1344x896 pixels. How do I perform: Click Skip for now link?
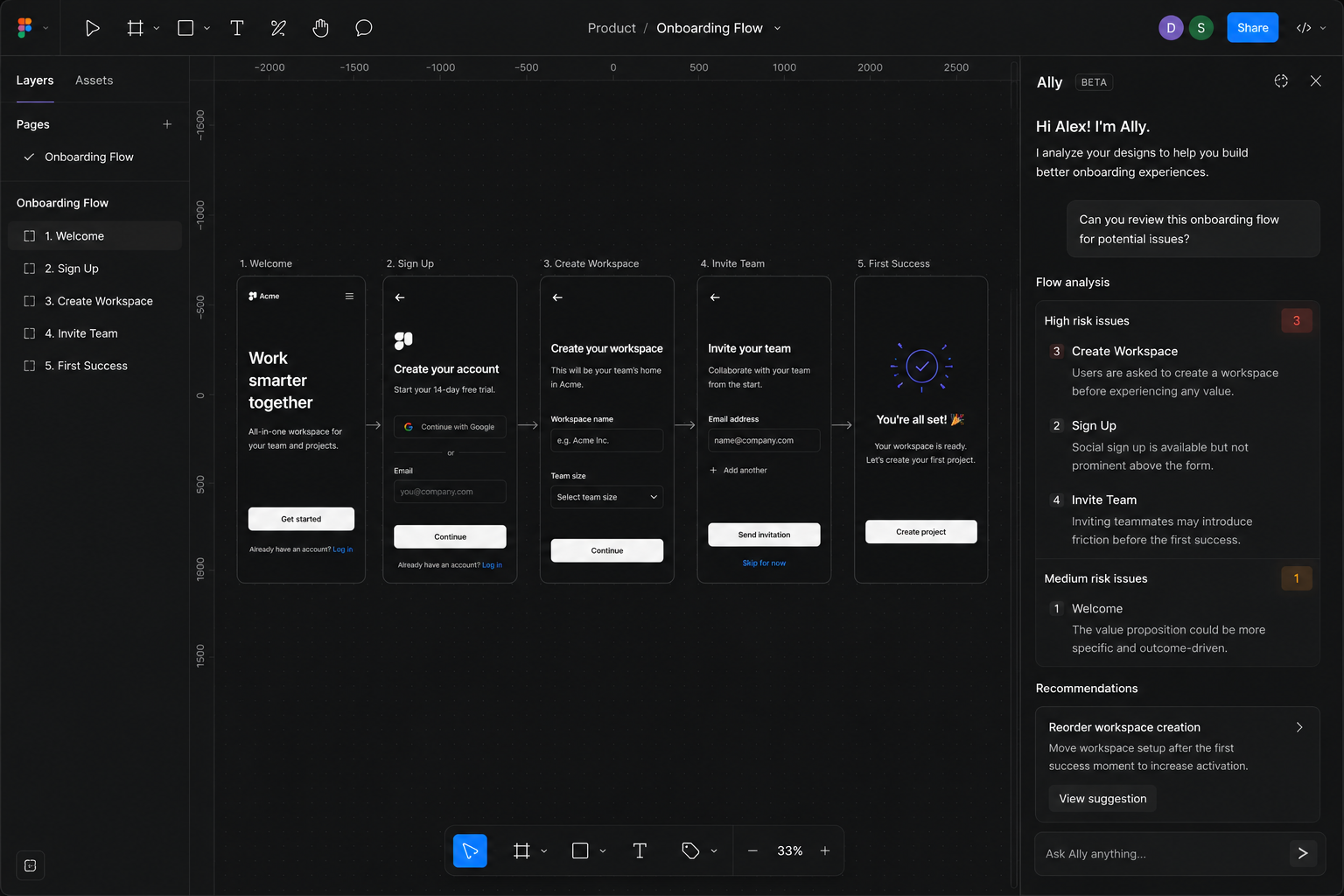(764, 563)
